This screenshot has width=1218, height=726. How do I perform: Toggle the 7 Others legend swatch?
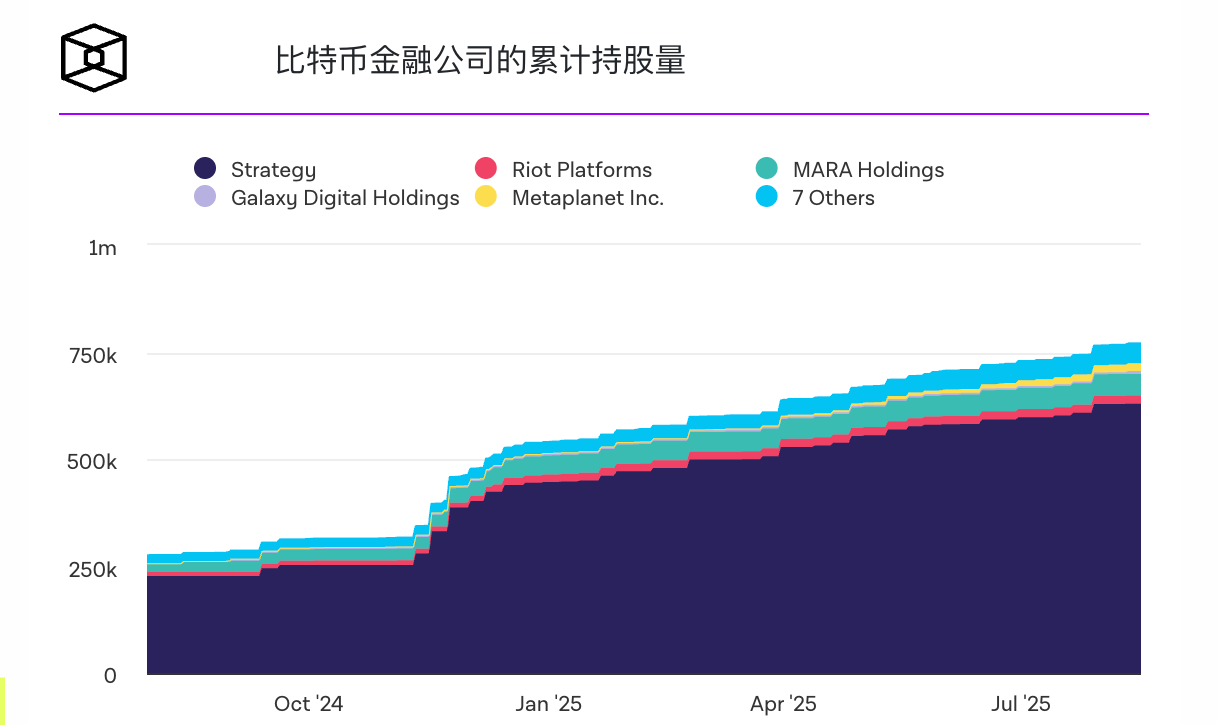[767, 197]
